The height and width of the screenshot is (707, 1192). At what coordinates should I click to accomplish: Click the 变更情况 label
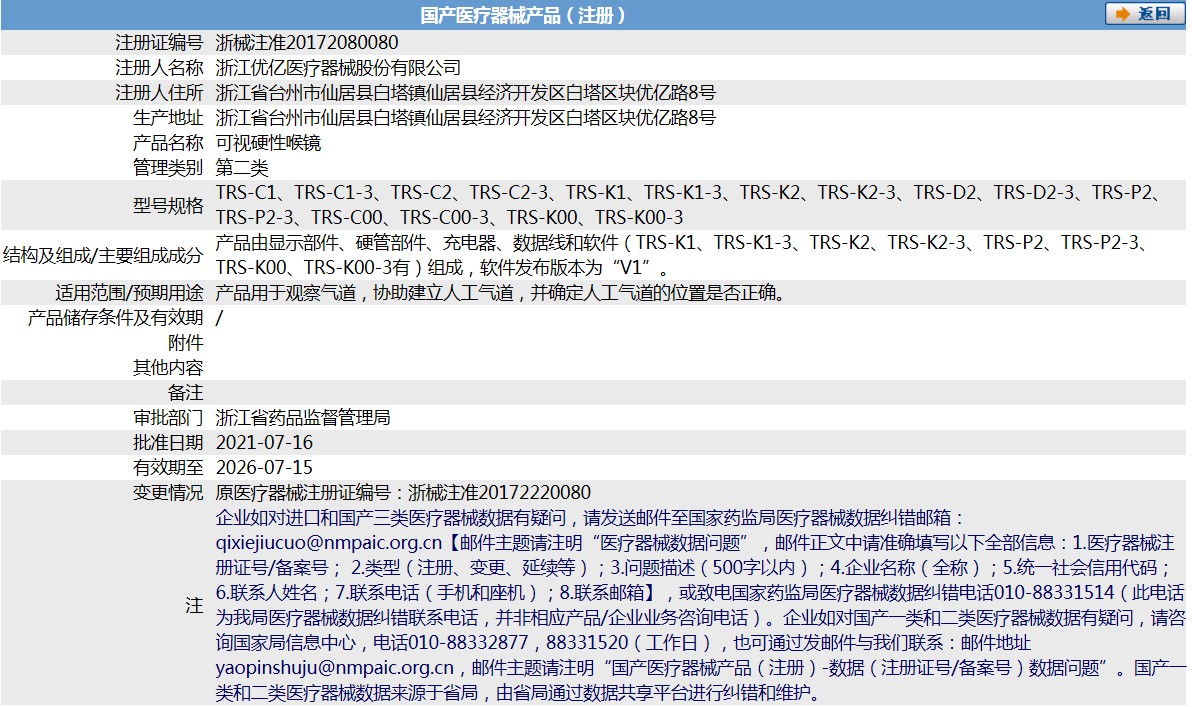168,493
